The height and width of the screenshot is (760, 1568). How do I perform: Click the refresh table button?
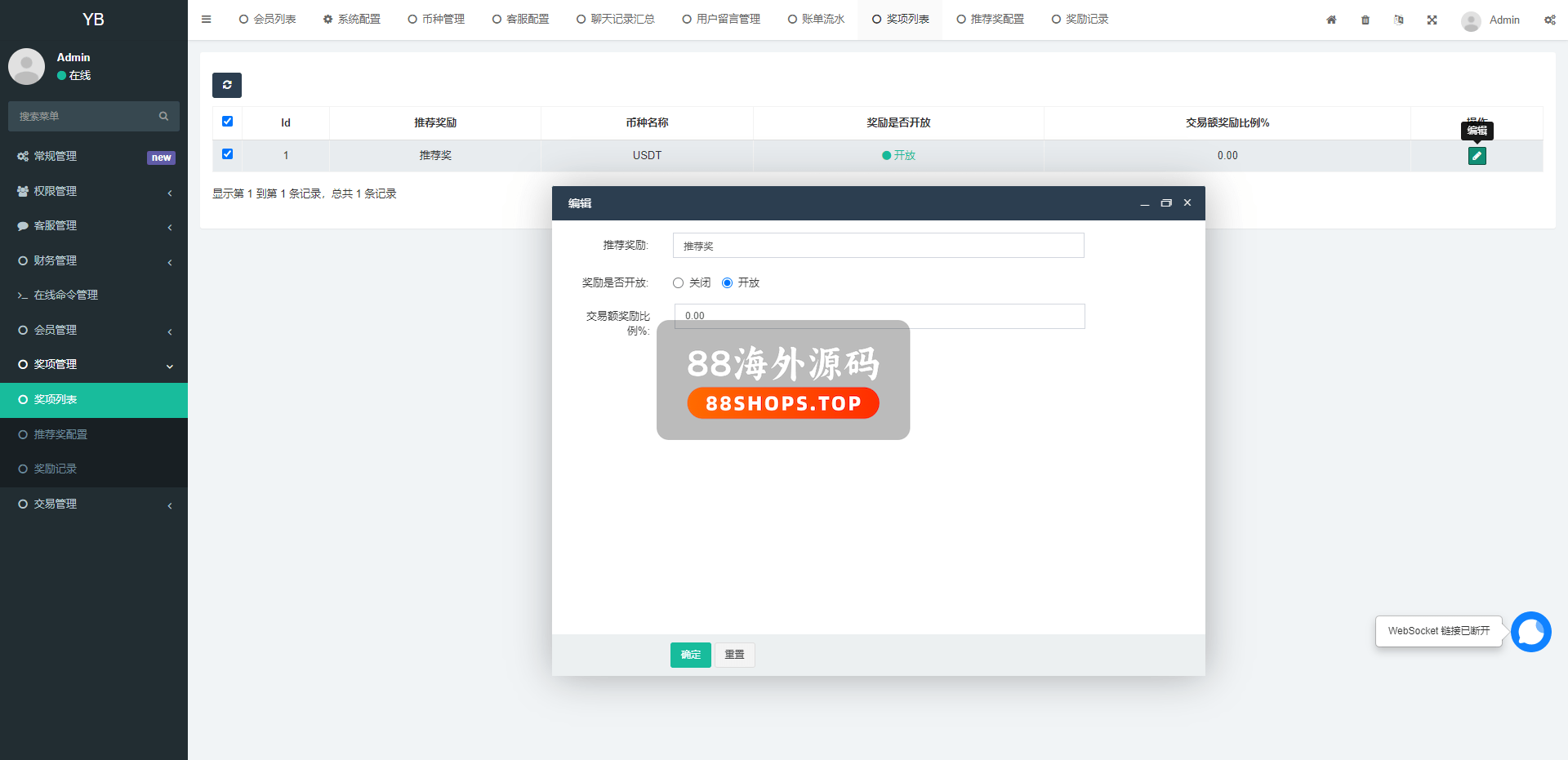(x=227, y=85)
